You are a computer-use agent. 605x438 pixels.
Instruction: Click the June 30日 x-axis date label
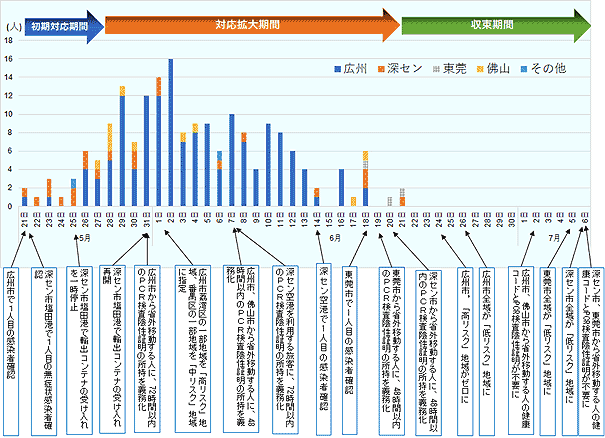[511, 218]
